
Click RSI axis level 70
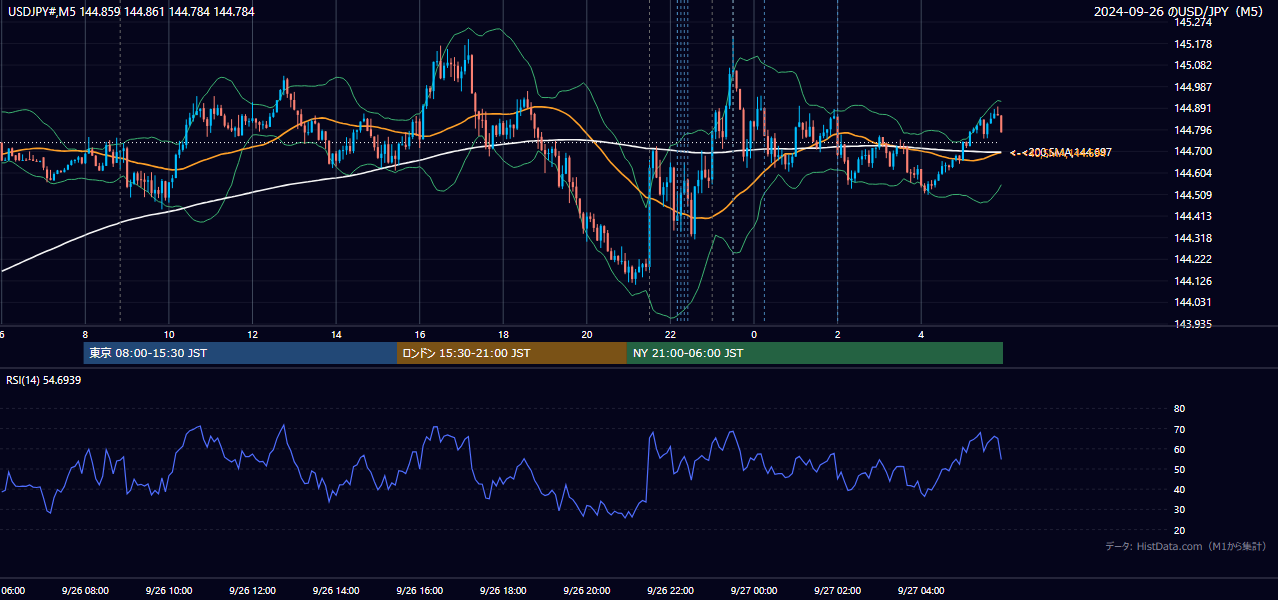click(x=1180, y=429)
